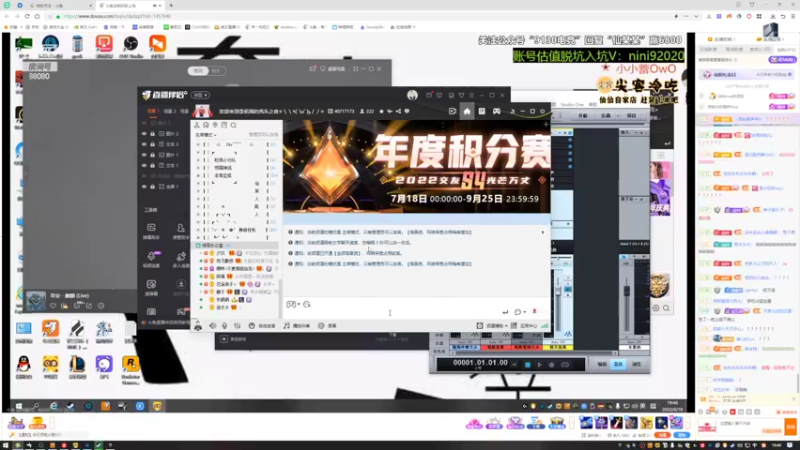Click the user profile icon above channel list

(197, 125)
